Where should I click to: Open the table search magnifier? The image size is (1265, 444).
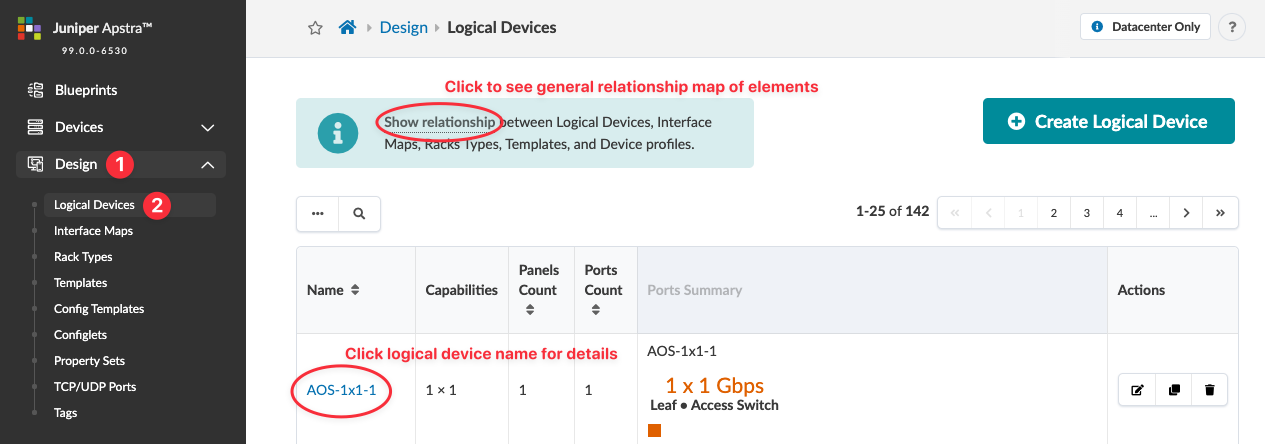359,213
